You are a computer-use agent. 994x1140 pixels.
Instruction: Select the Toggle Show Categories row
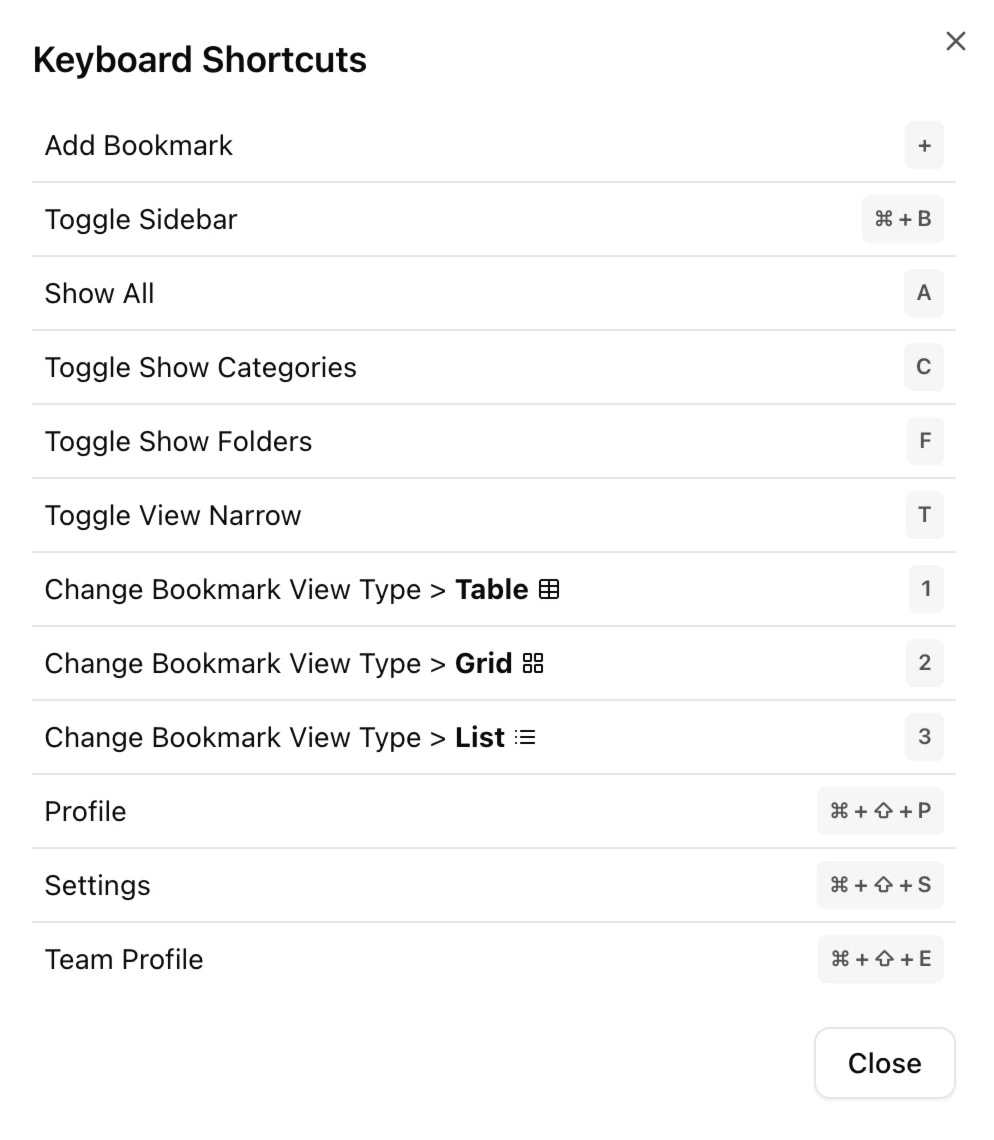point(494,367)
